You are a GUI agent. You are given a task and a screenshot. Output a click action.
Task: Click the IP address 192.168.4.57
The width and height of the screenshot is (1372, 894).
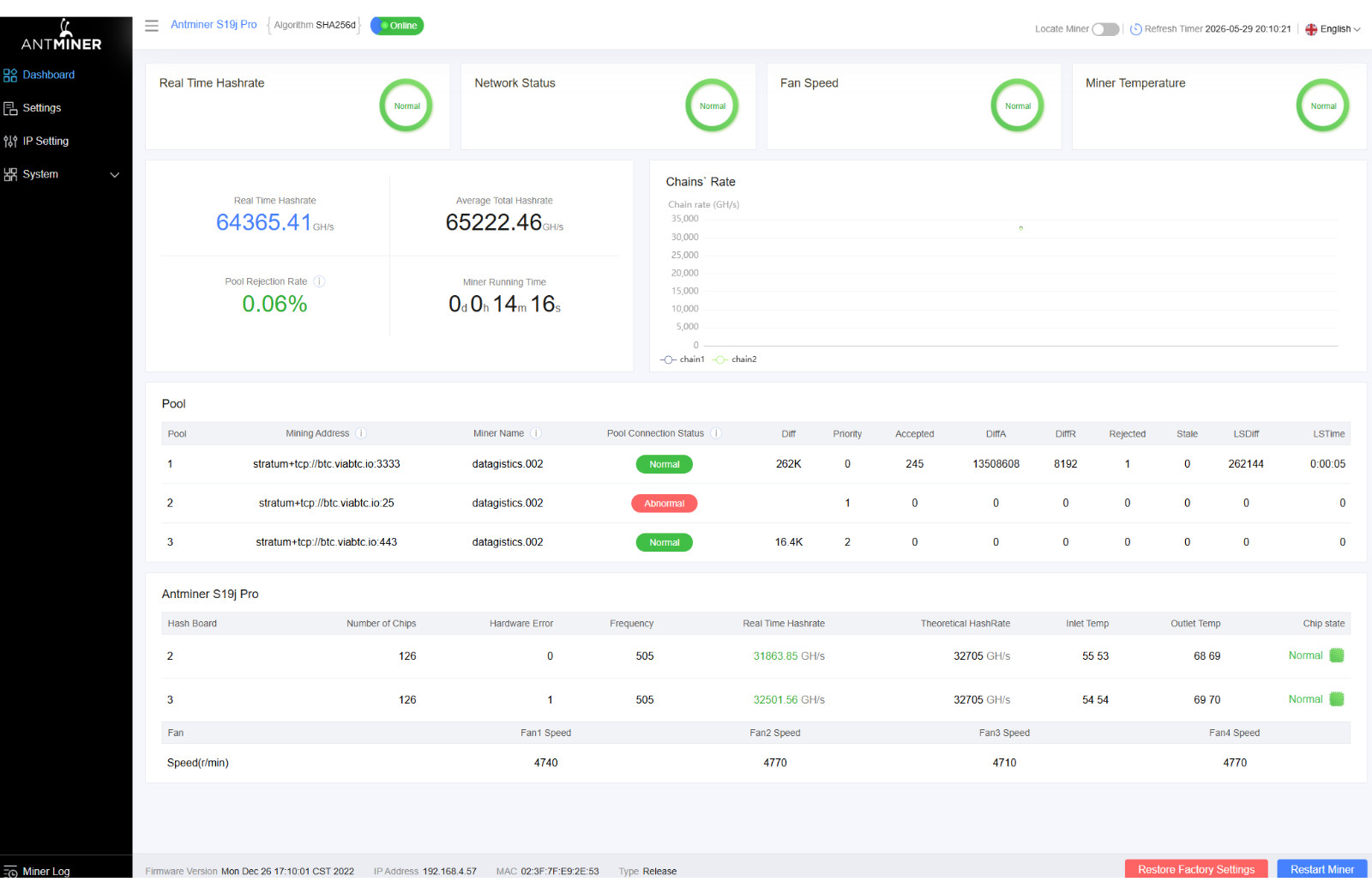coord(449,872)
